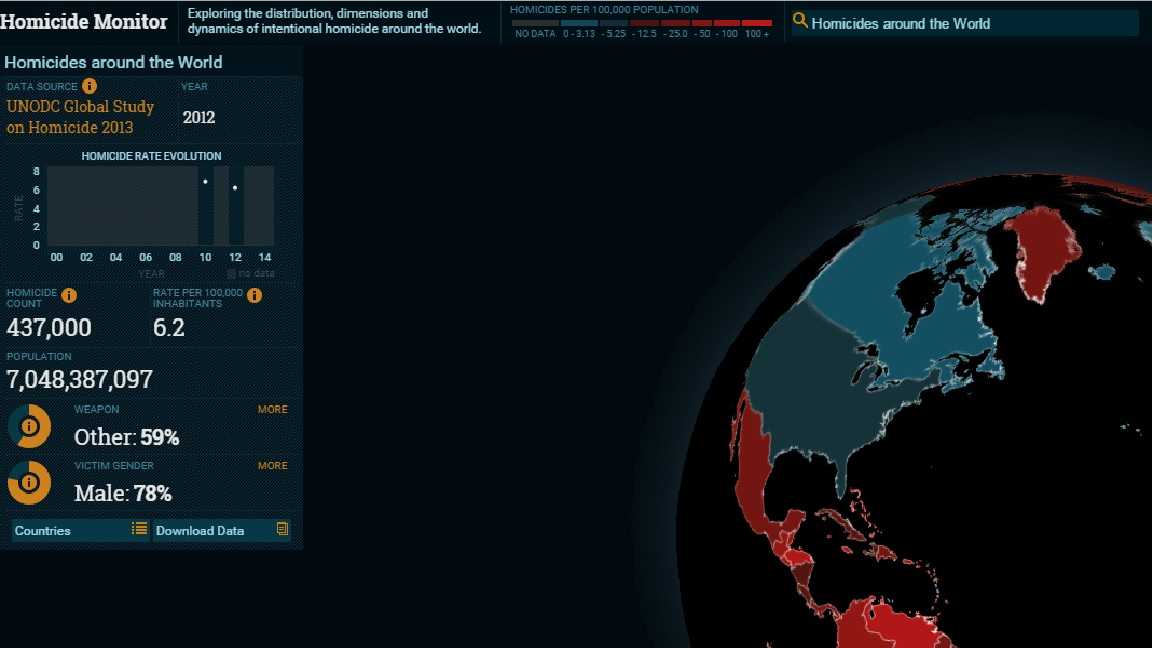
Task: Click the 14 year label on chart axis
Action: coord(264,257)
